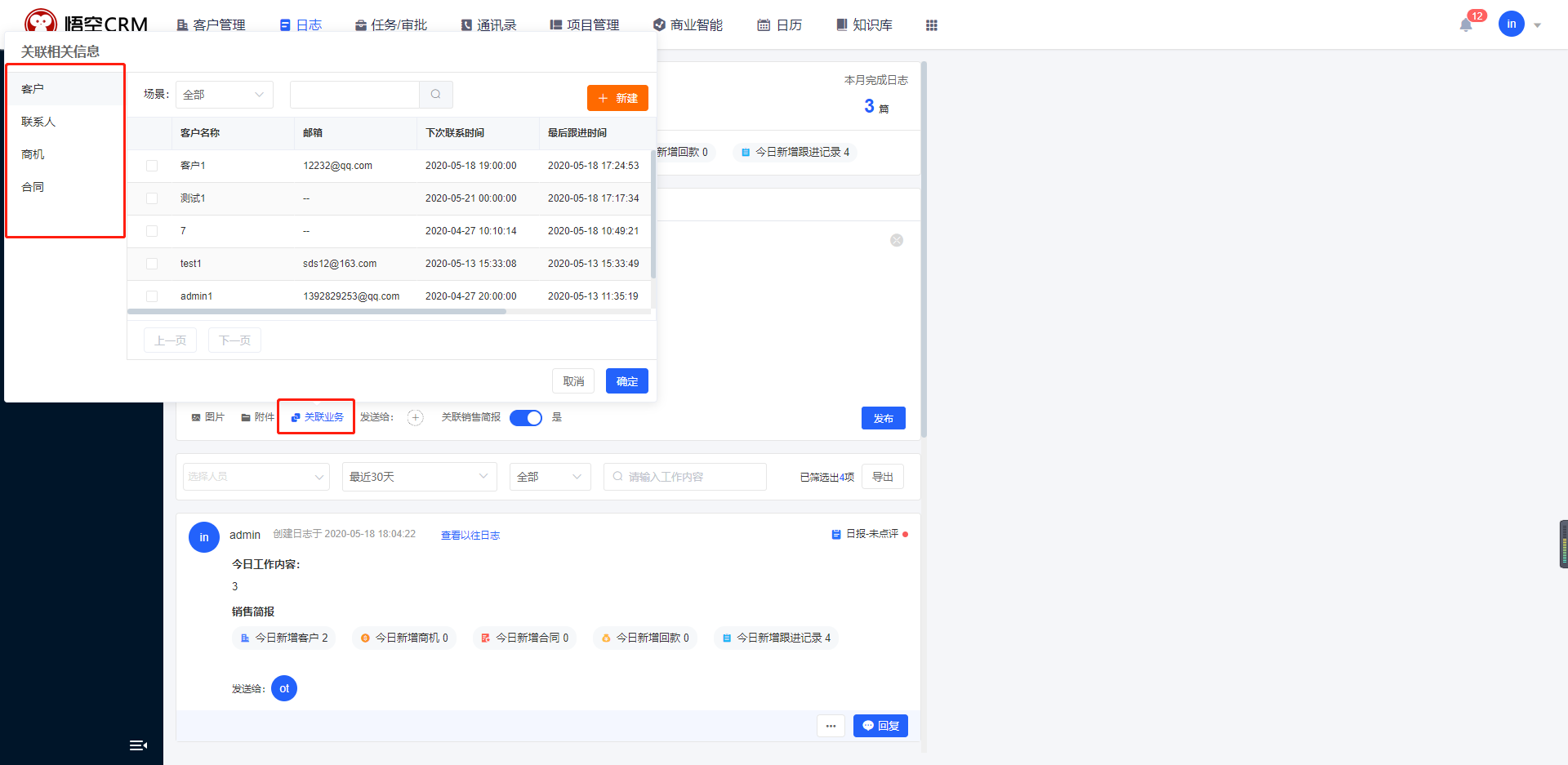The width and height of the screenshot is (1568, 765).
Task: Select 联系人 tab in related info dialog
Action: coord(65,122)
